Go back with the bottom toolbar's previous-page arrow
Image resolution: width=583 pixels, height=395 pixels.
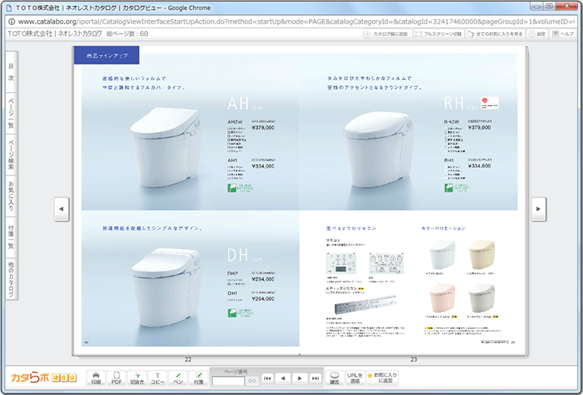tap(283, 378)
